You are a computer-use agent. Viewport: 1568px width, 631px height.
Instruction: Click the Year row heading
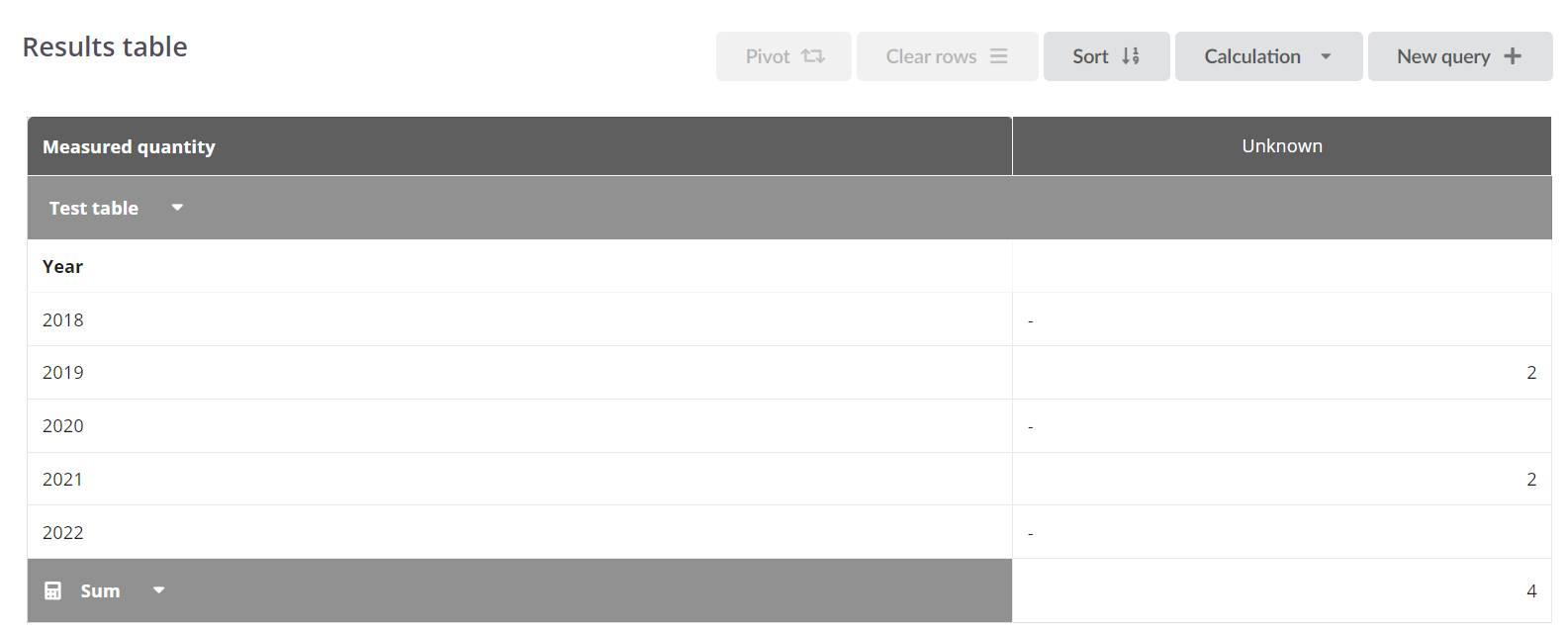[62, 266]
